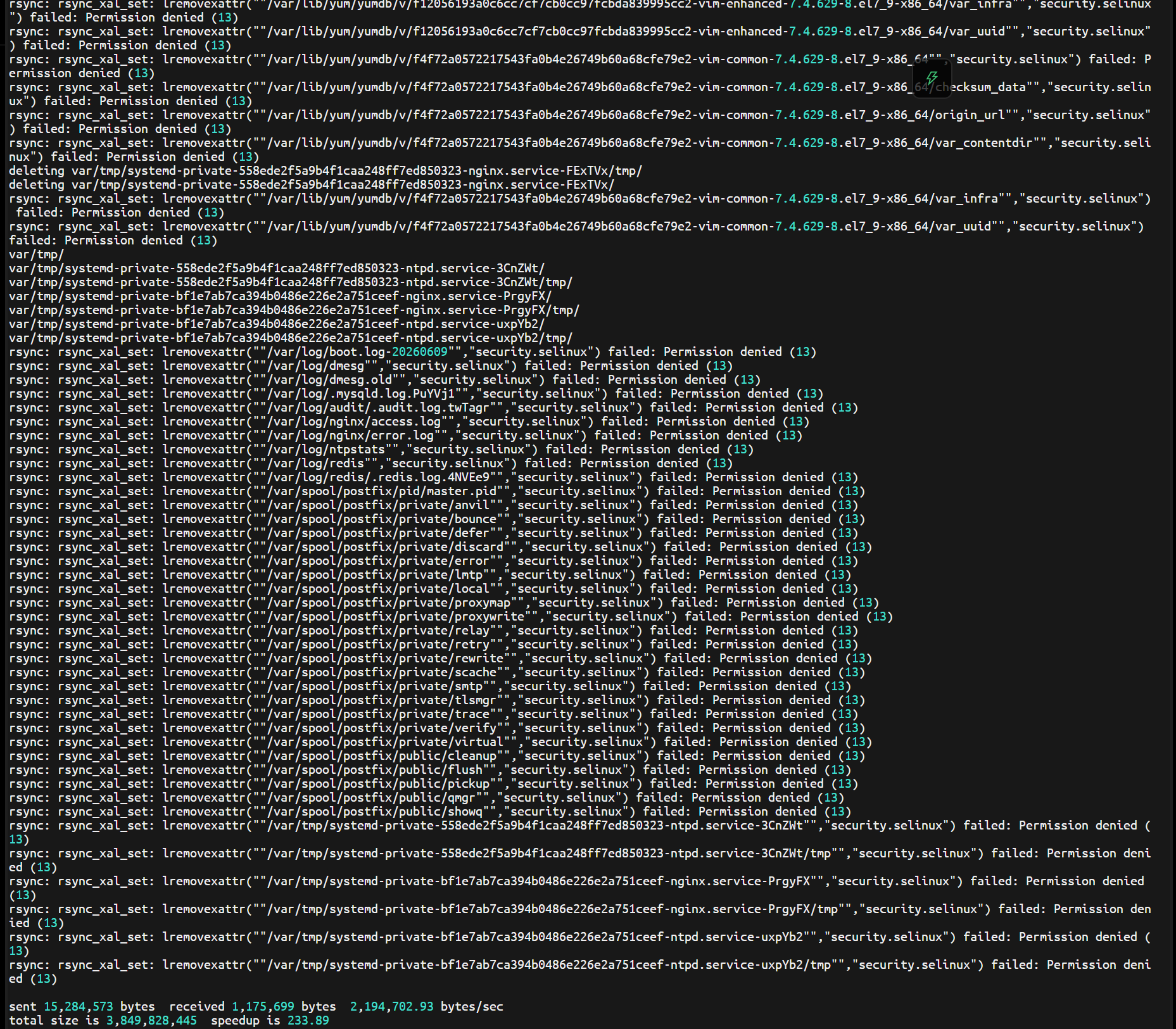Click the postfix/private/relay error line

(x=433, y=631)
